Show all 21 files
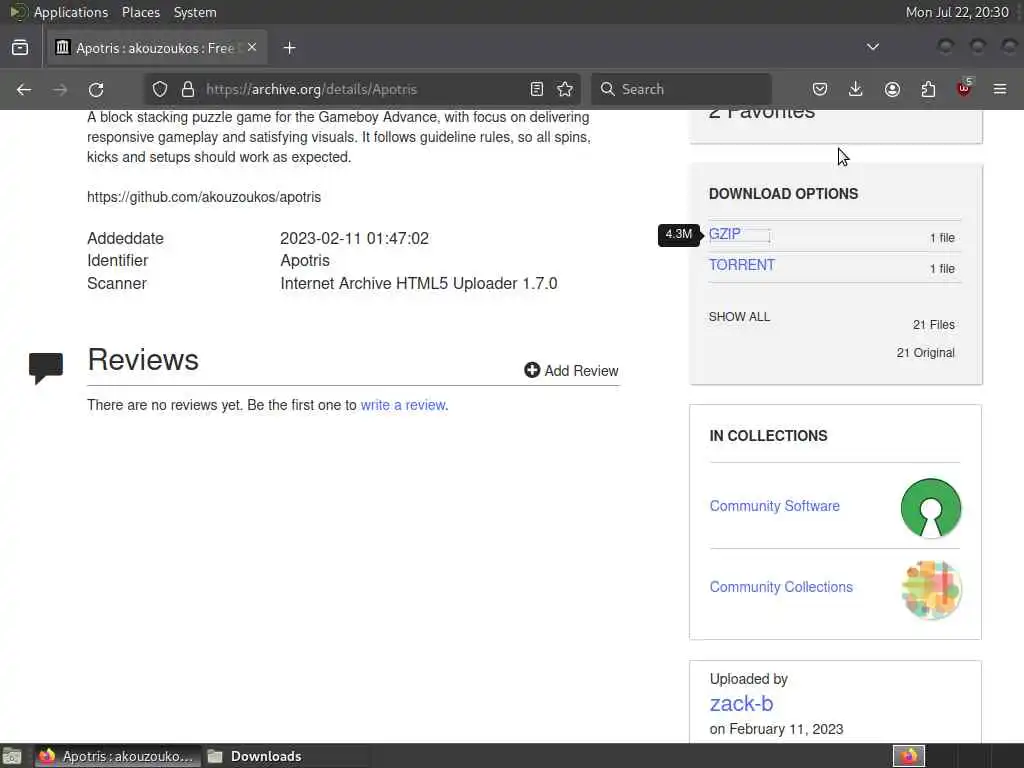The width and height of the screenshot is (1024, 768). pos(739,317)
